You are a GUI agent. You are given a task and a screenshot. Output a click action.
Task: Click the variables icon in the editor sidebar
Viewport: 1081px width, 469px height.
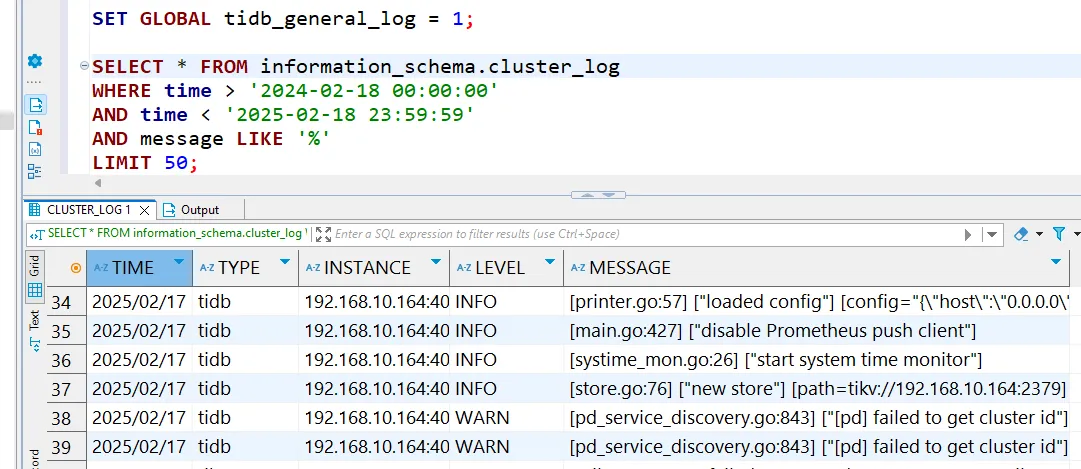pyautogui.click(x=35, y=149)
